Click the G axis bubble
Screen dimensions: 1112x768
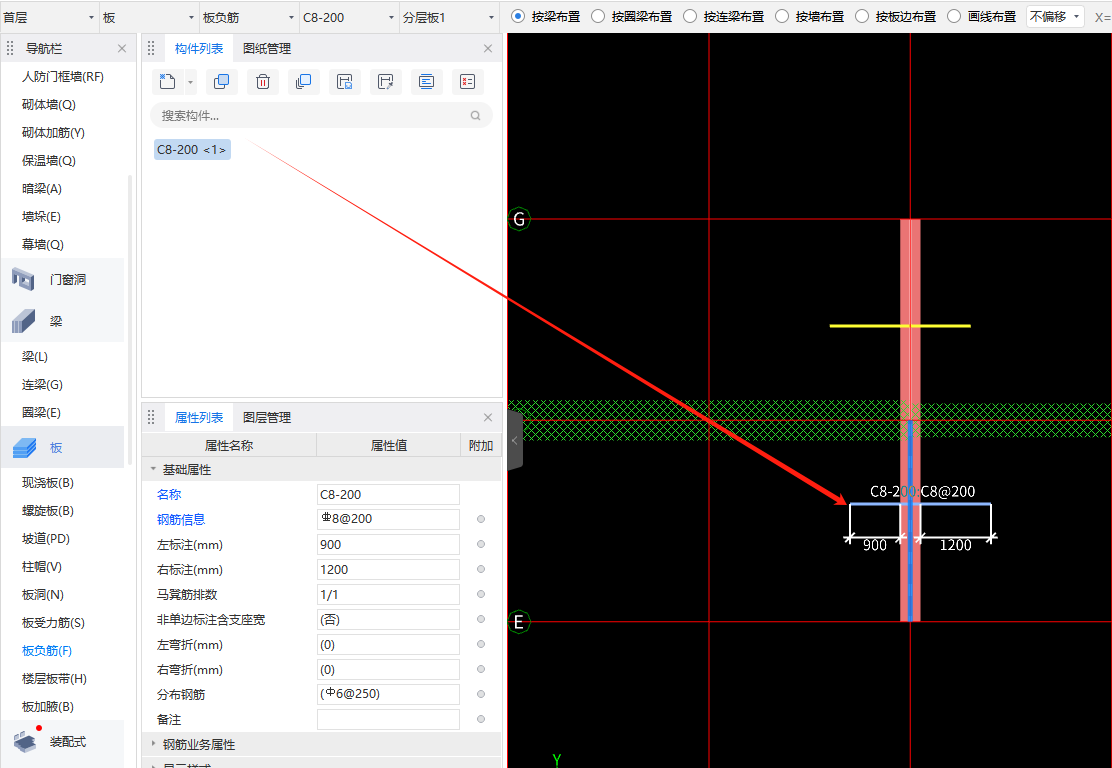pyautogui.click(x=519, y=219)
